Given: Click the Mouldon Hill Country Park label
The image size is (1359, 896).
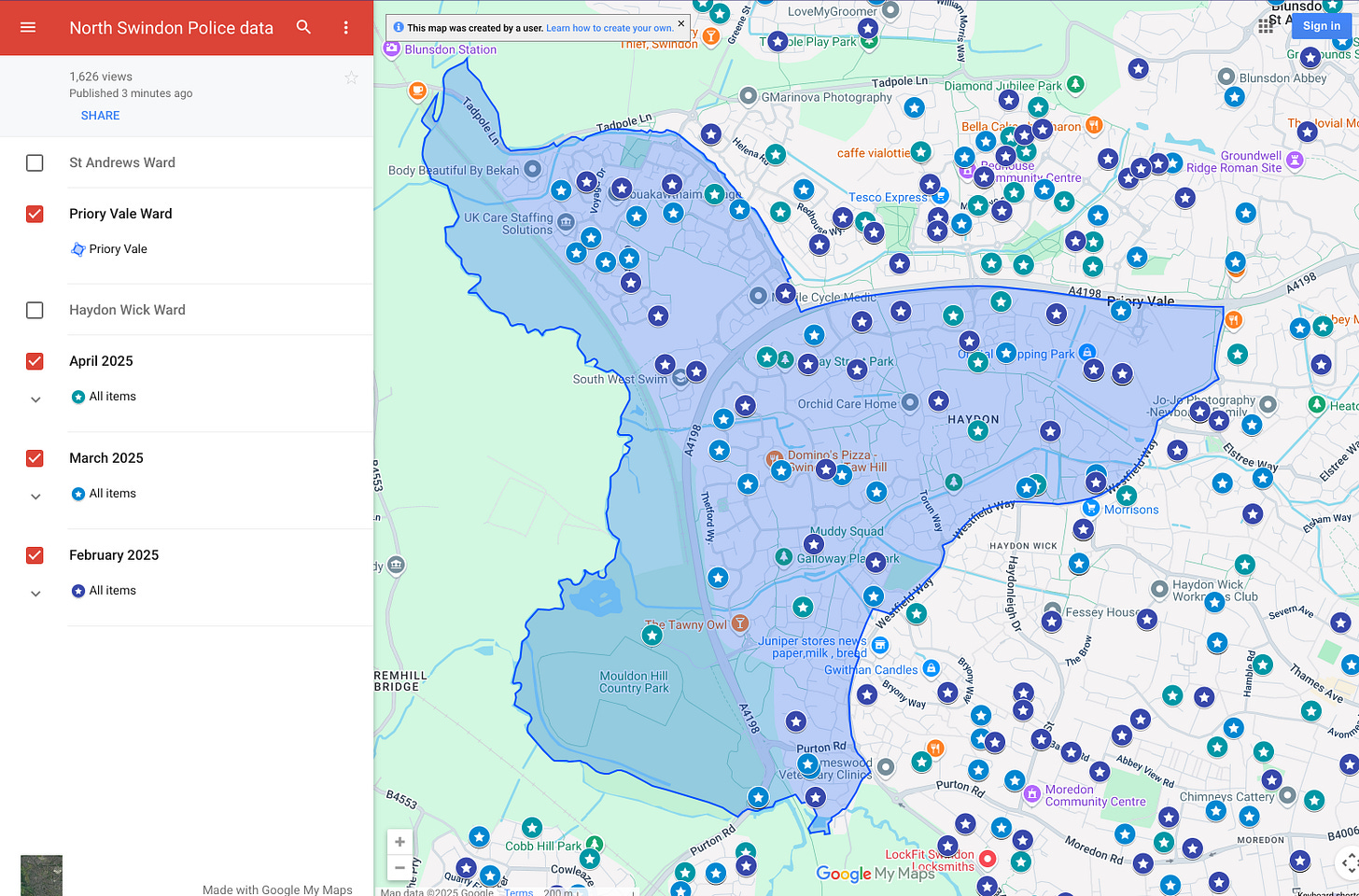Looking at the screenshot, I should pyautogui.click(x=634, y=682).
